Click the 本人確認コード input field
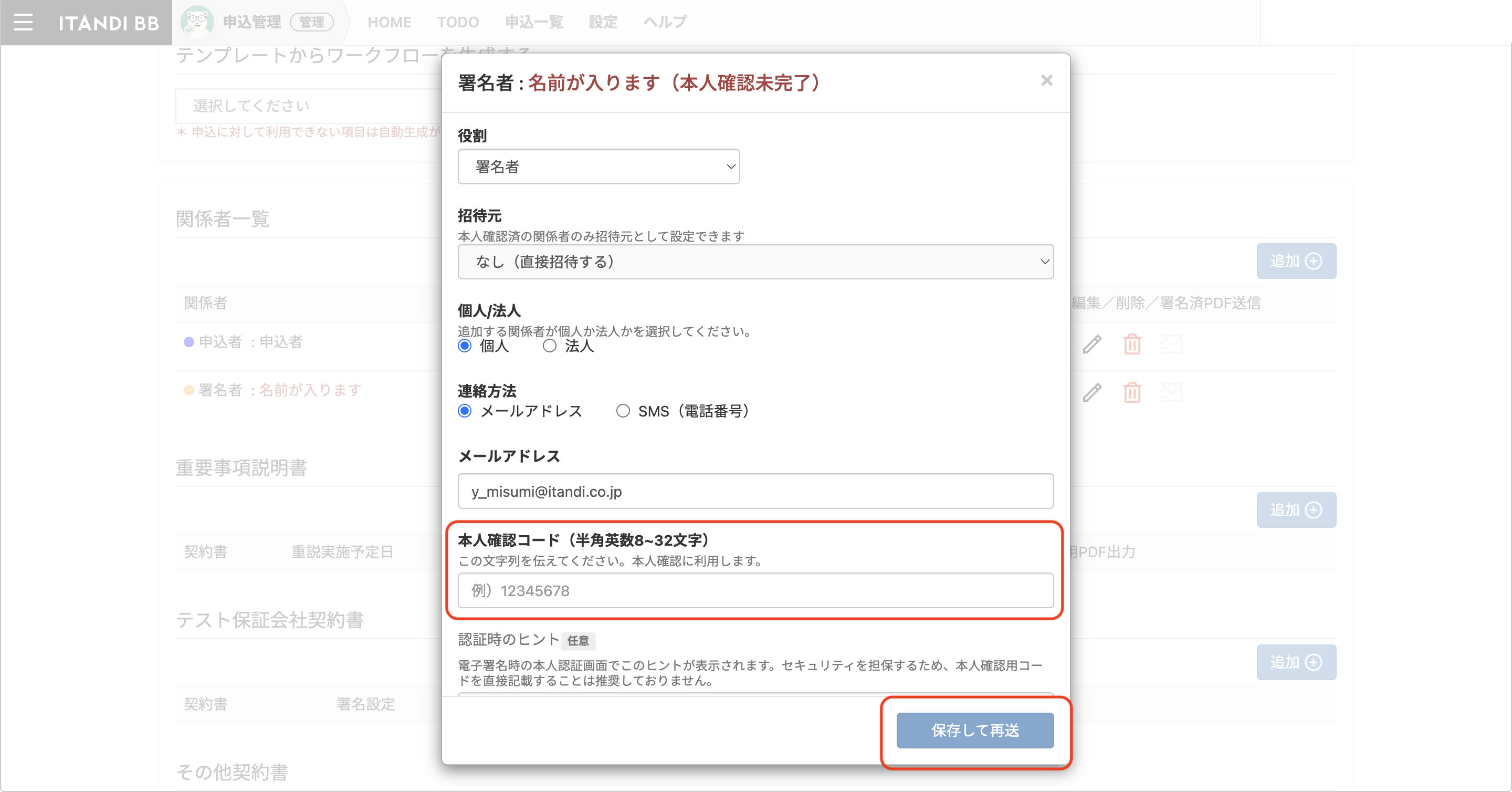The height and width of the screenshot is (792, 1512). tap(755, 591)
